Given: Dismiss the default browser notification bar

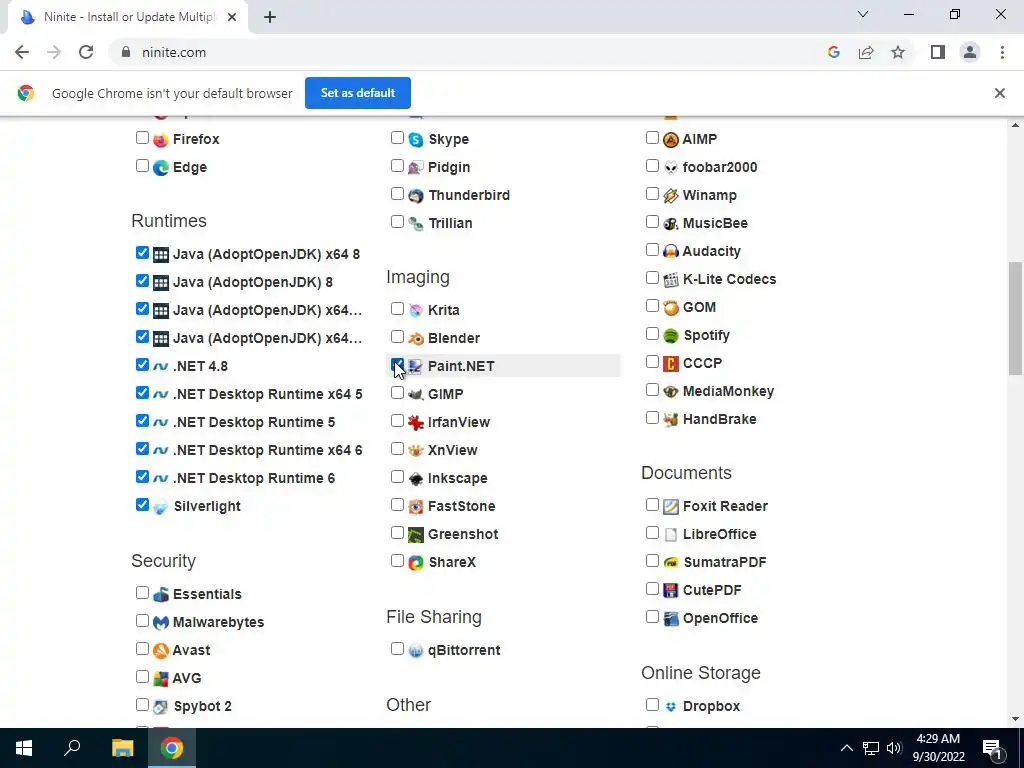Looking at the screenshot, I should tap(1000, 93).
